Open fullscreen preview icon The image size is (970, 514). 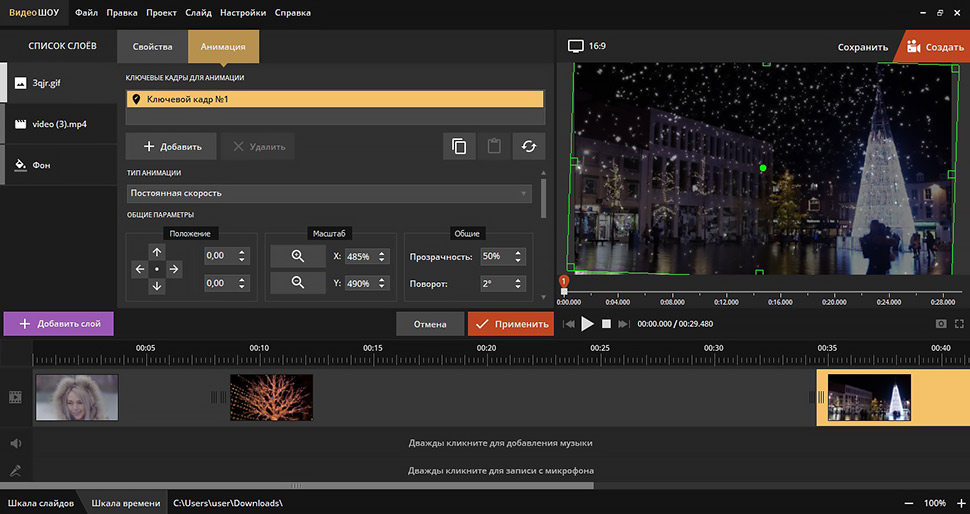[x=959, y=323]
